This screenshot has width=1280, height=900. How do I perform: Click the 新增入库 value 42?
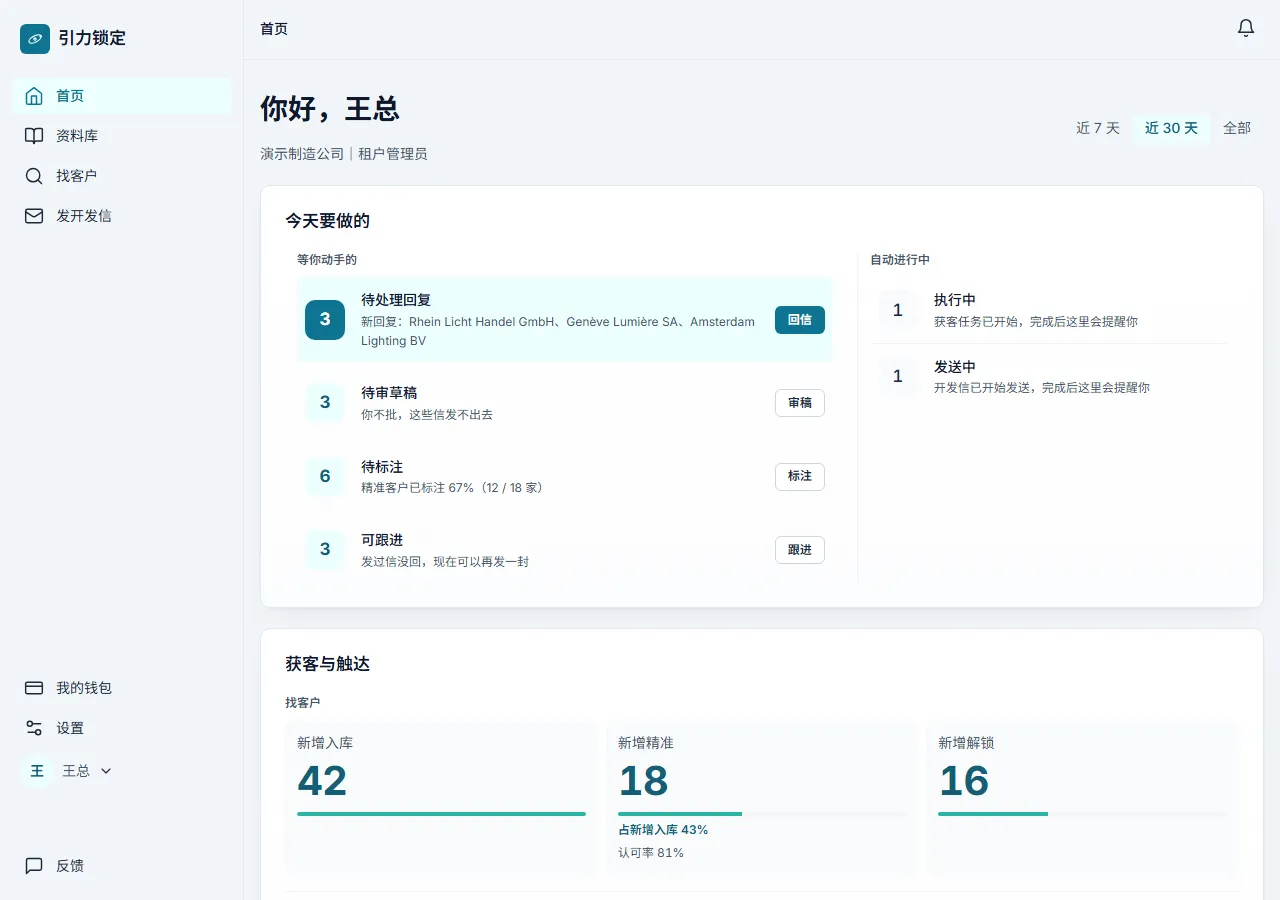click(x=322, y=781)
